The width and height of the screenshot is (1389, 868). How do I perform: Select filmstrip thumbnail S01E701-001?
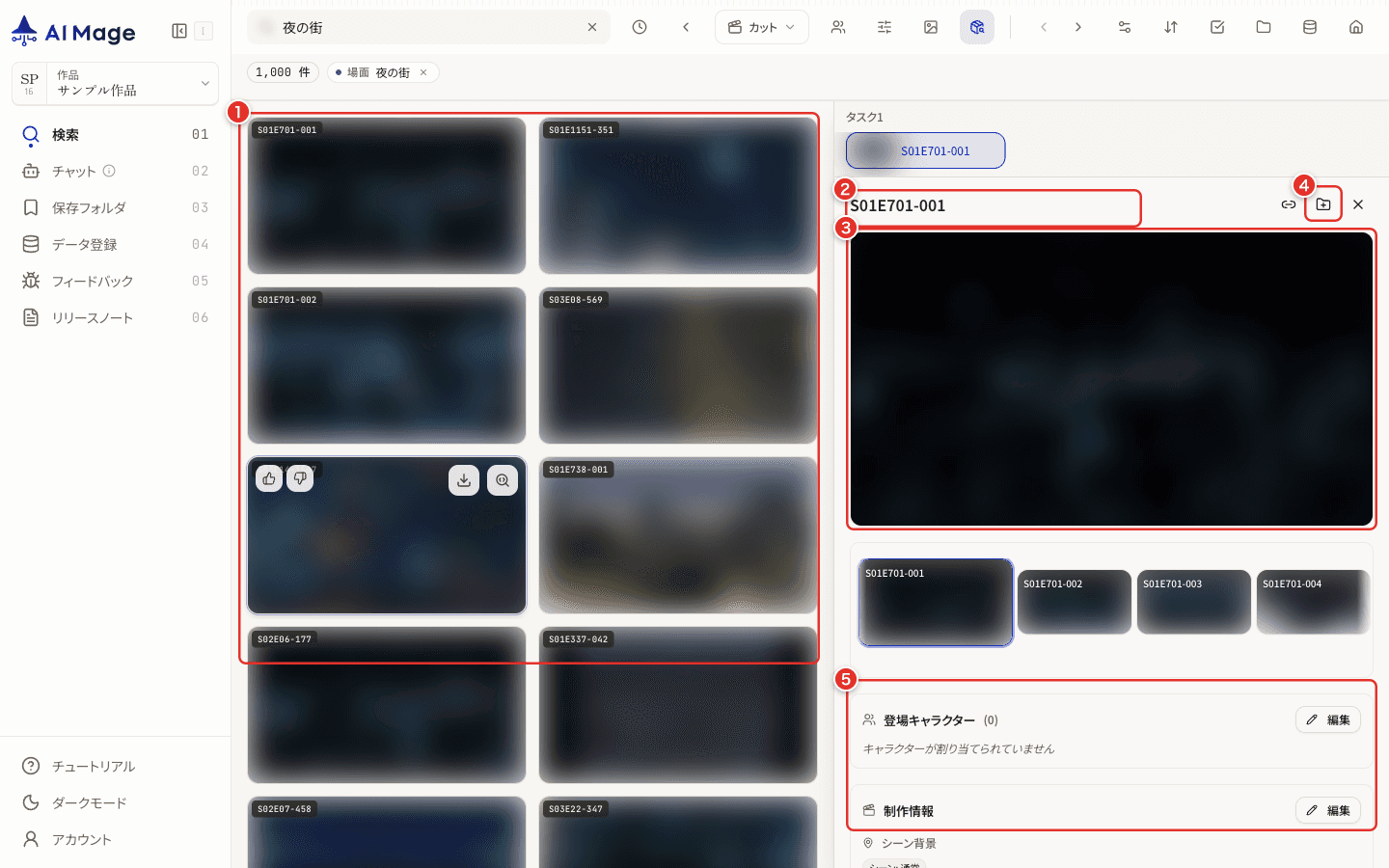pyautogui.click(x=936, y=603)
